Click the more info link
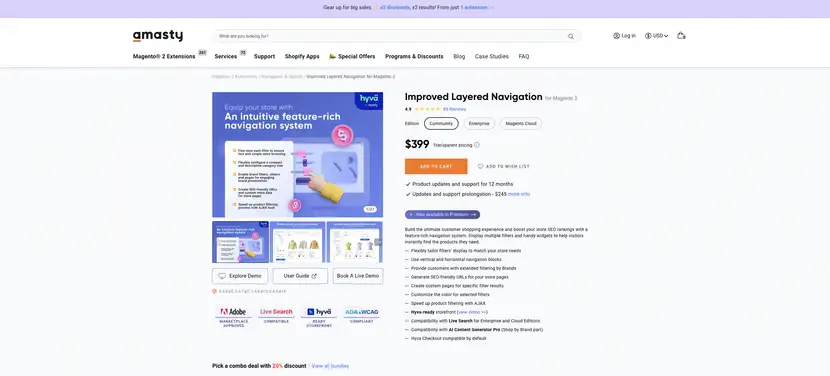Screen dimensions: 830x376 click(519, 194)
